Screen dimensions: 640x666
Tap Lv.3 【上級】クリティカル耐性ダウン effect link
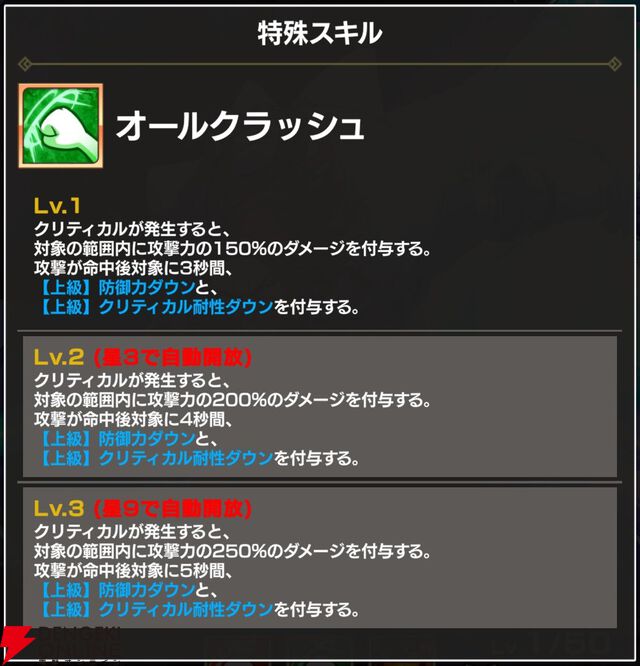[x=154, y=609]
